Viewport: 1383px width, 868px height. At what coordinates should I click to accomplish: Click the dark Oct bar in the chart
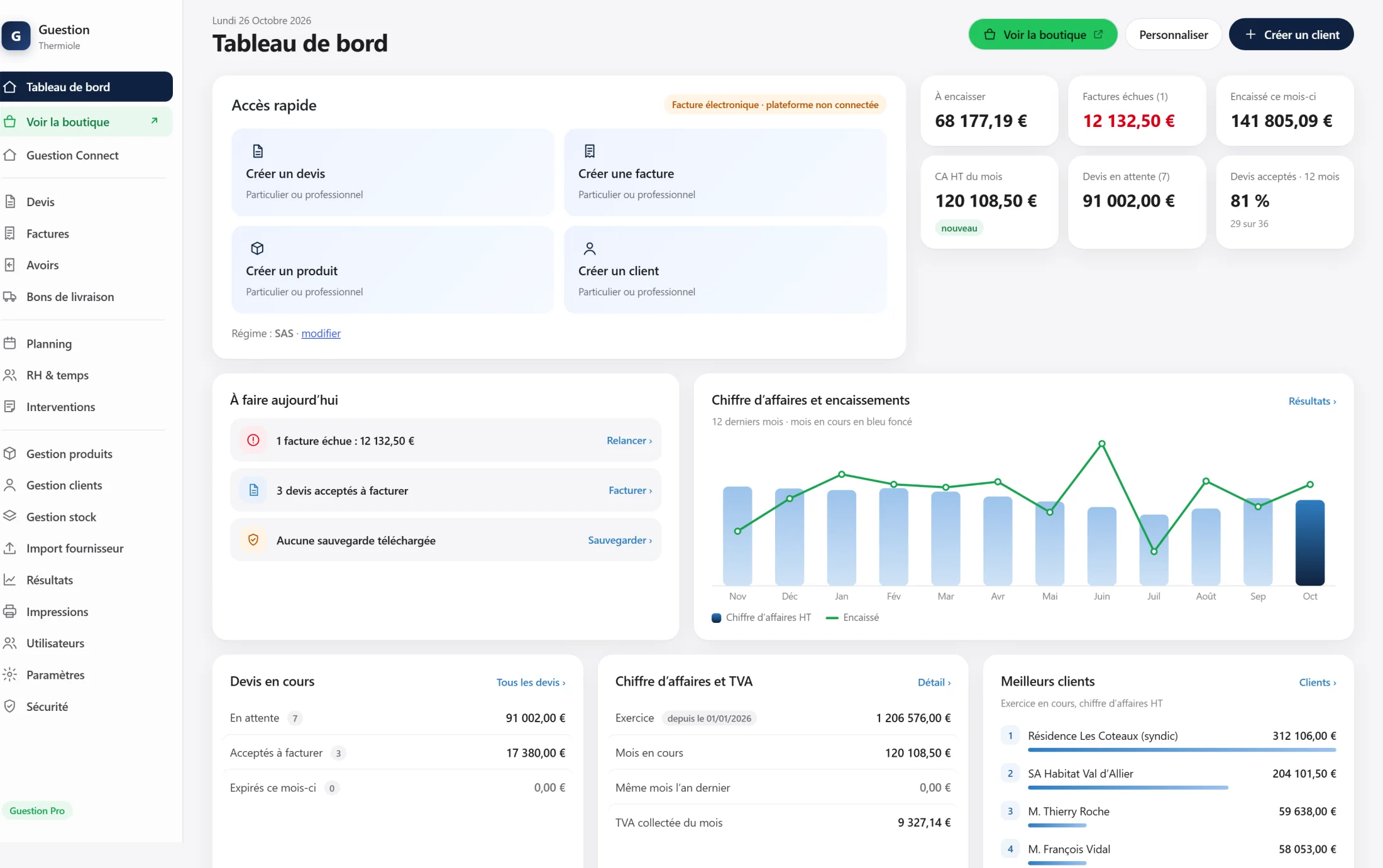pos(1310,542)
